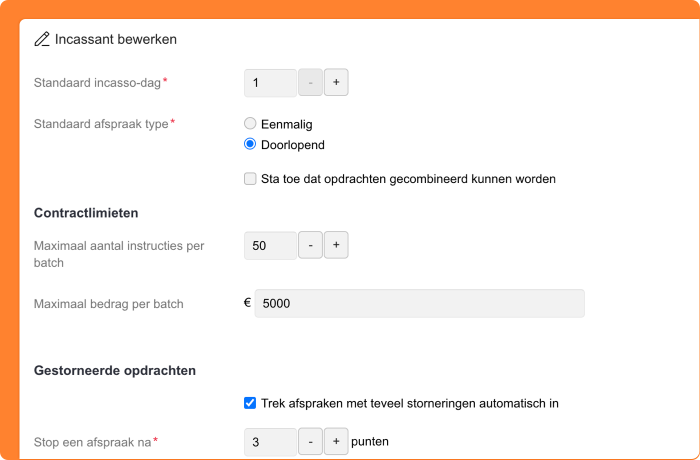The height and width of the screenshot is (460, 700).
Task: Focus the Standaard incasso-dag number field
Action: (270, 83)
